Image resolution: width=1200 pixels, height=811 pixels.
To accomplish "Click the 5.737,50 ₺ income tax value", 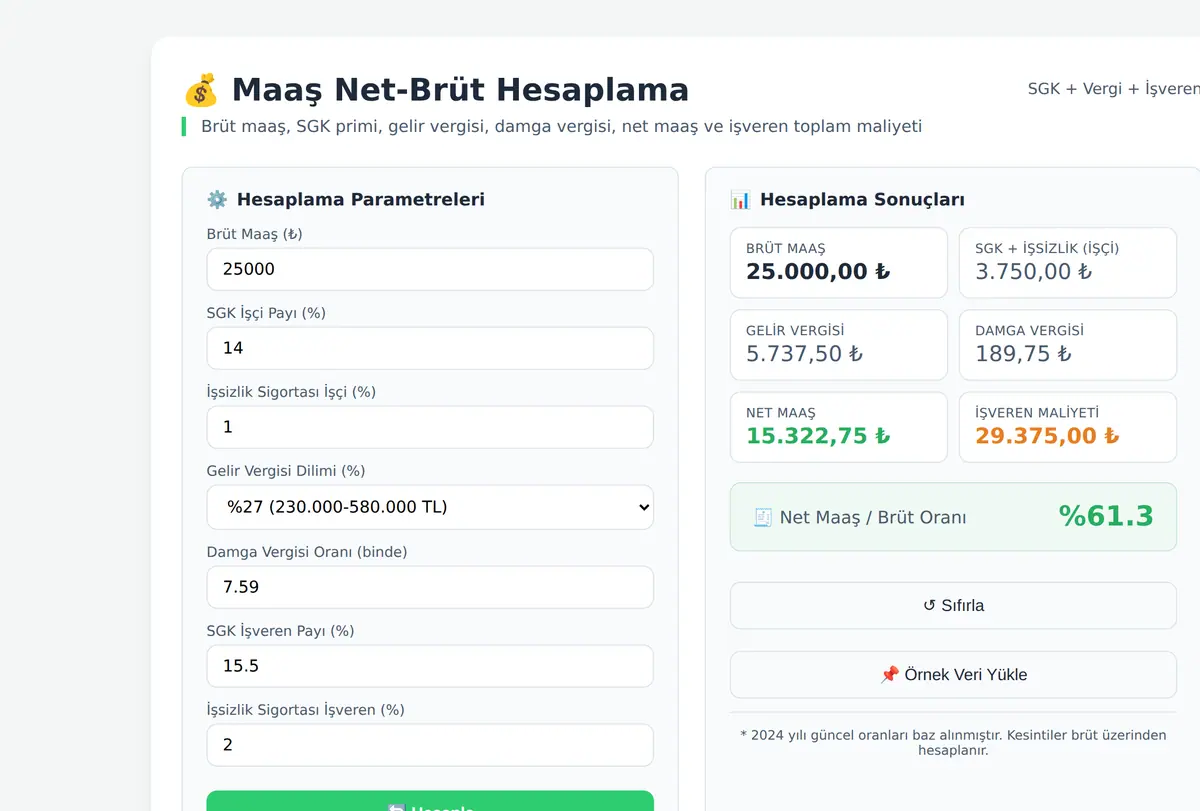I will pos(804,354).
